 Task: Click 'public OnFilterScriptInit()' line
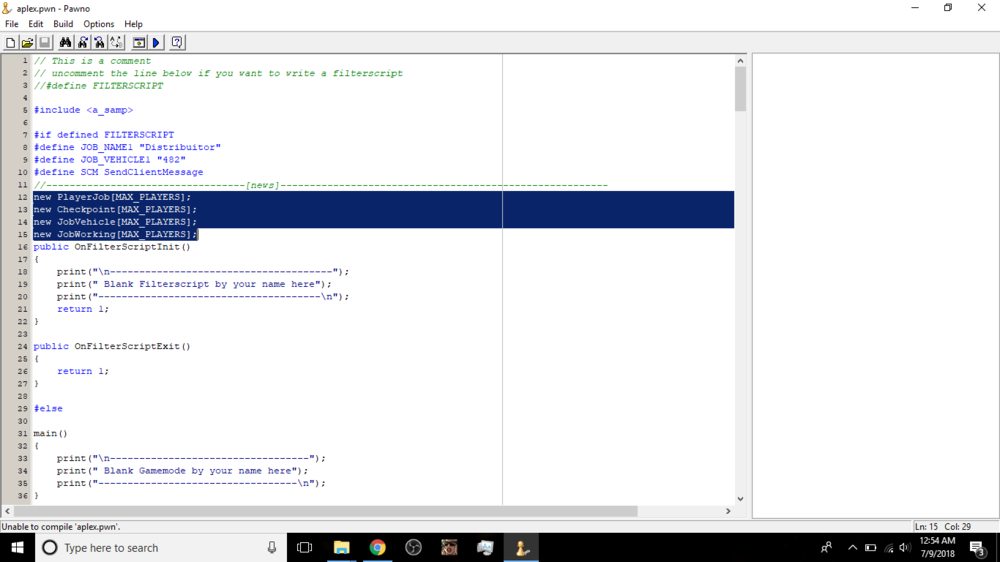(x=112, y=247)
